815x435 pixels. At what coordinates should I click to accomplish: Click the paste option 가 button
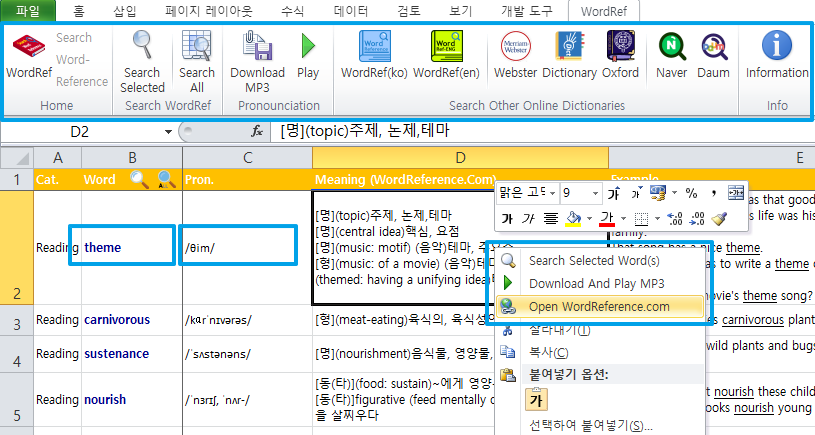click(x=536, y=400)
